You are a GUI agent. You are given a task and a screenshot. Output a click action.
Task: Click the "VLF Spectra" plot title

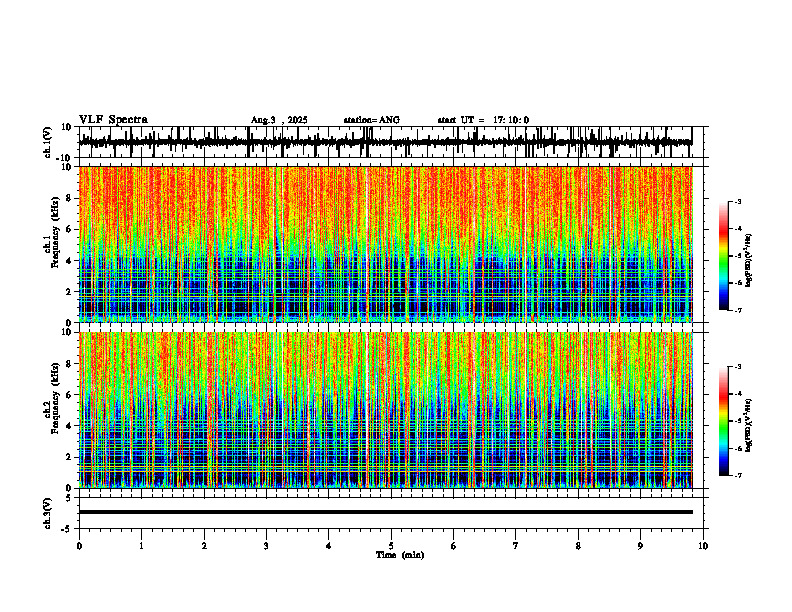point(113,120)
